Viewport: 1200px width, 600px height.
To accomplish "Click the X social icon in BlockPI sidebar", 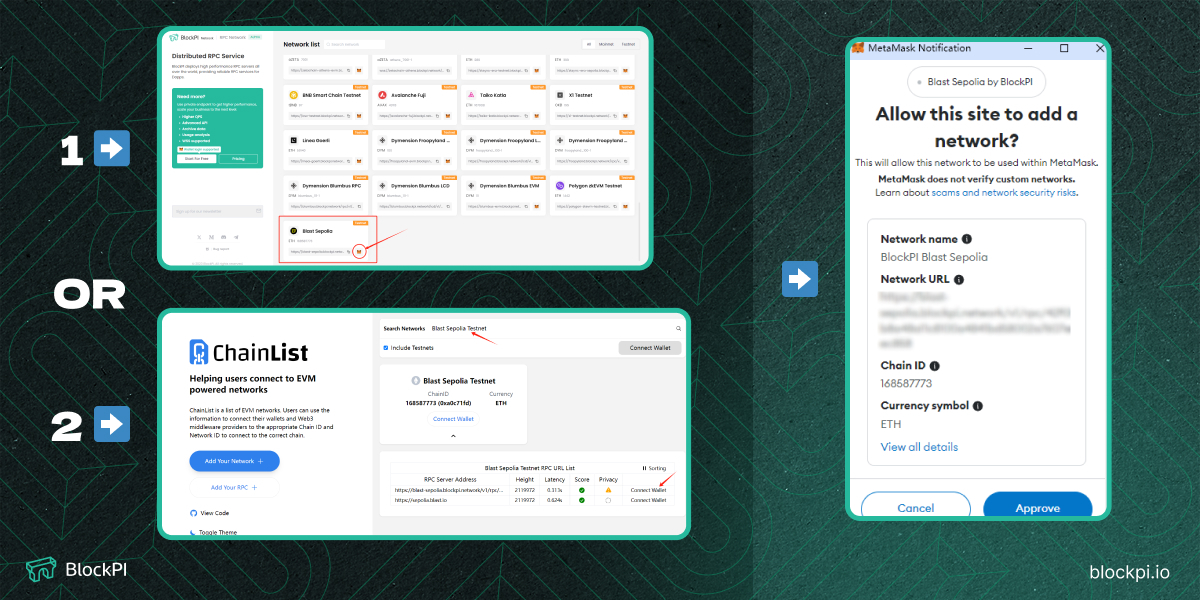I will click(199, 237).
